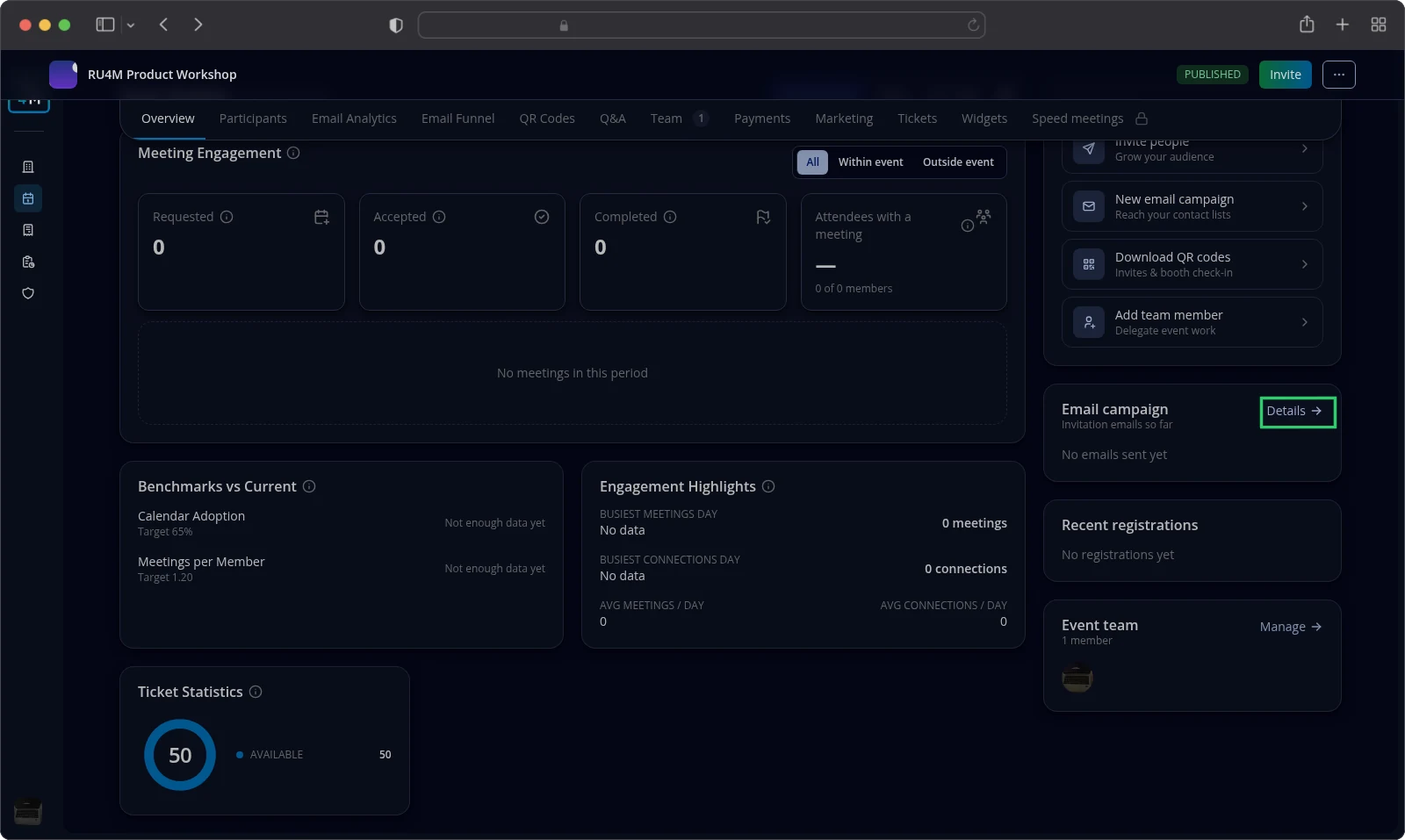
Task: Click the info icon beside Requested
Action: point(227,217)
